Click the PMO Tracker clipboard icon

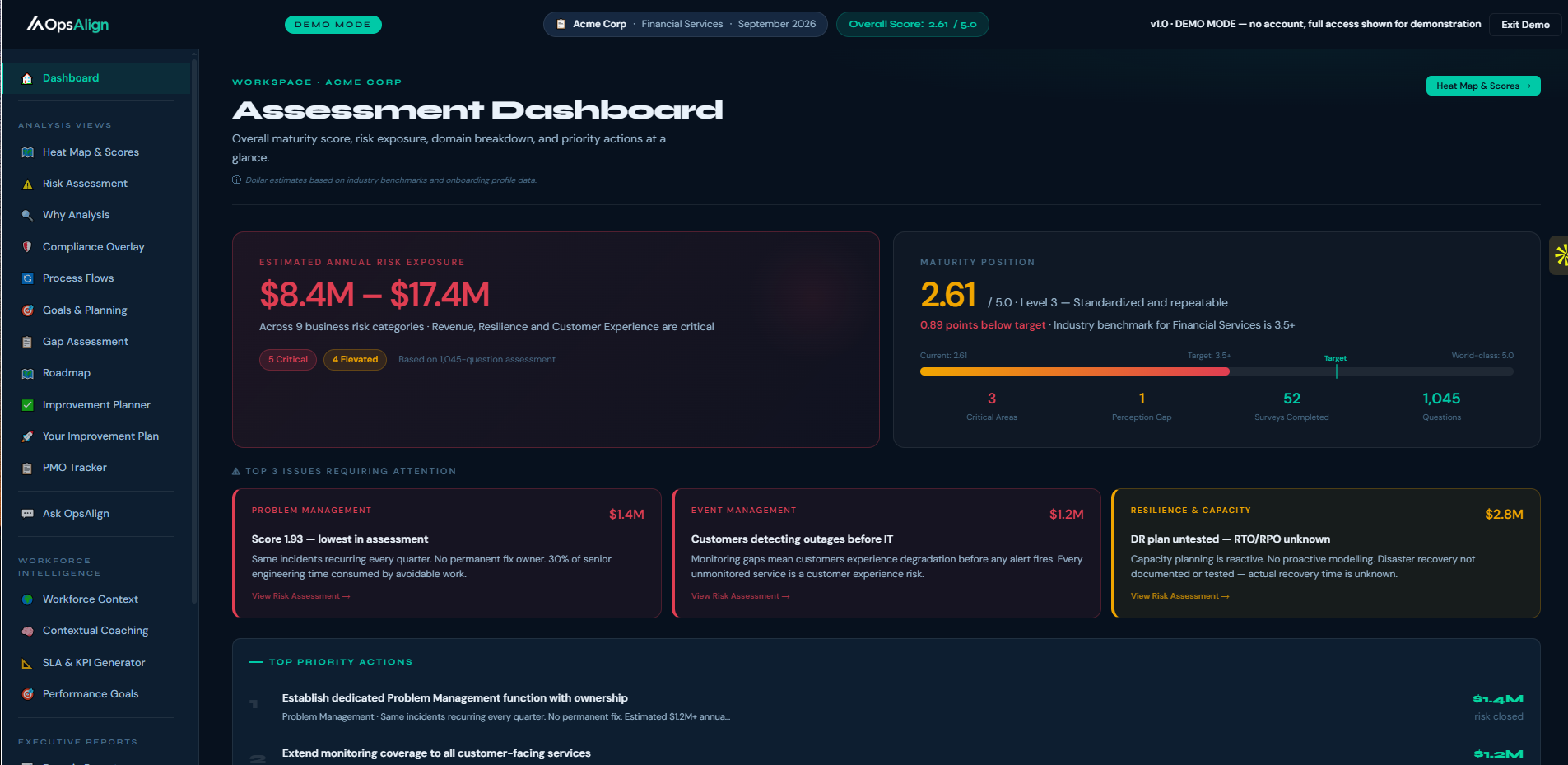coord(27,468)
